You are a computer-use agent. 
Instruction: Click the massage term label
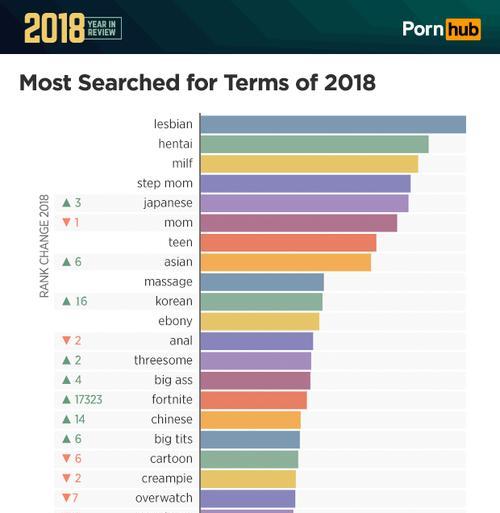[x=168, y=282]
